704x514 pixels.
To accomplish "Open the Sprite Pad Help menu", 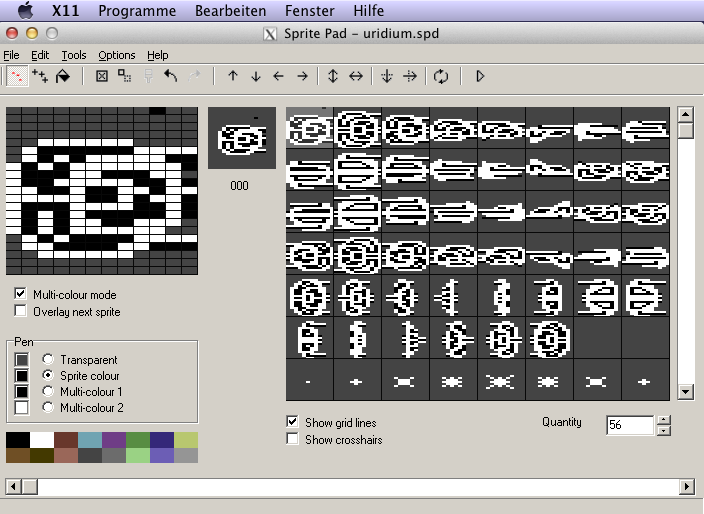I will pyautogui.click(x=158, y=55).
